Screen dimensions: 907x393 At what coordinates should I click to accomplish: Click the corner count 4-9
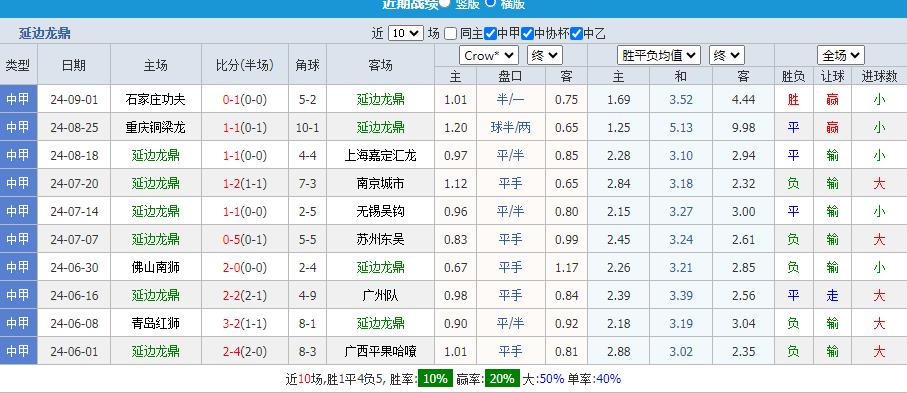point(307,295)
